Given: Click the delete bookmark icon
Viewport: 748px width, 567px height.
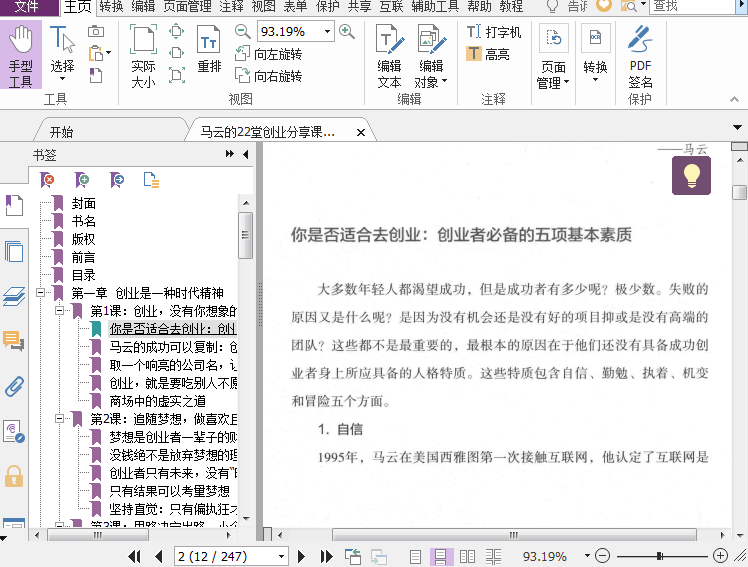Looking at the screenshot, I should coord(47,180).
